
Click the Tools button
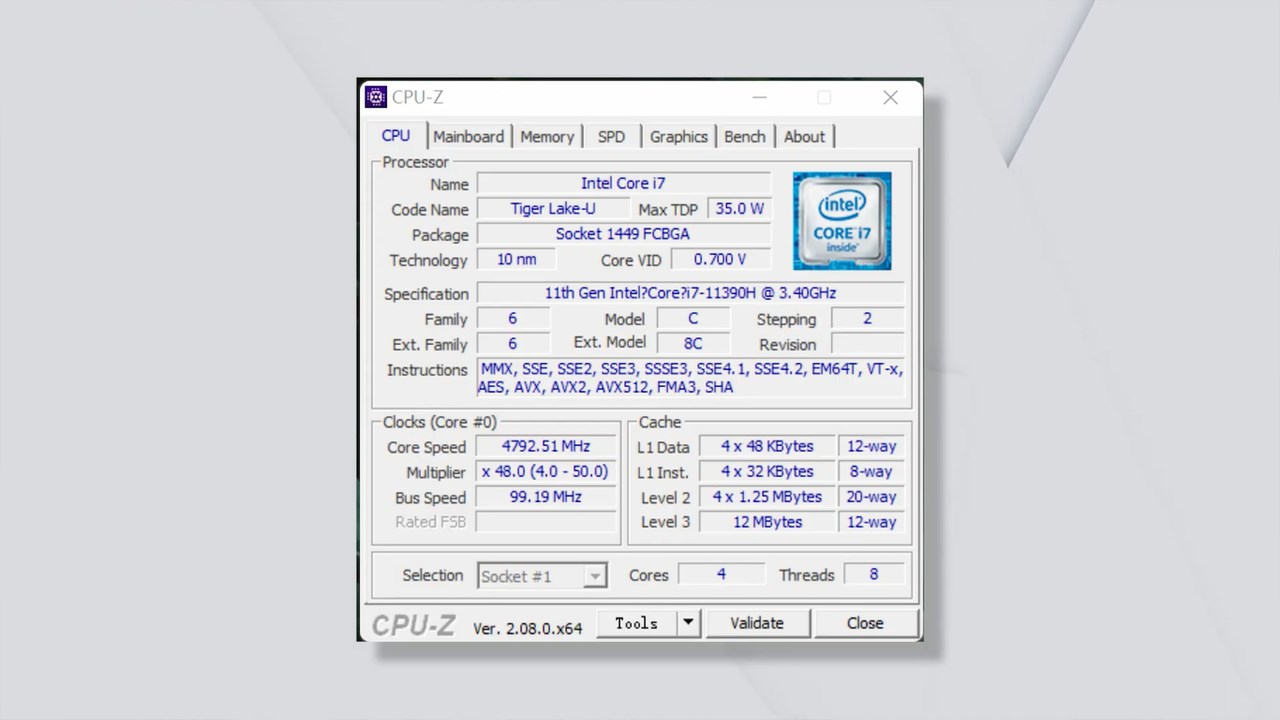(x=636, y=623)
